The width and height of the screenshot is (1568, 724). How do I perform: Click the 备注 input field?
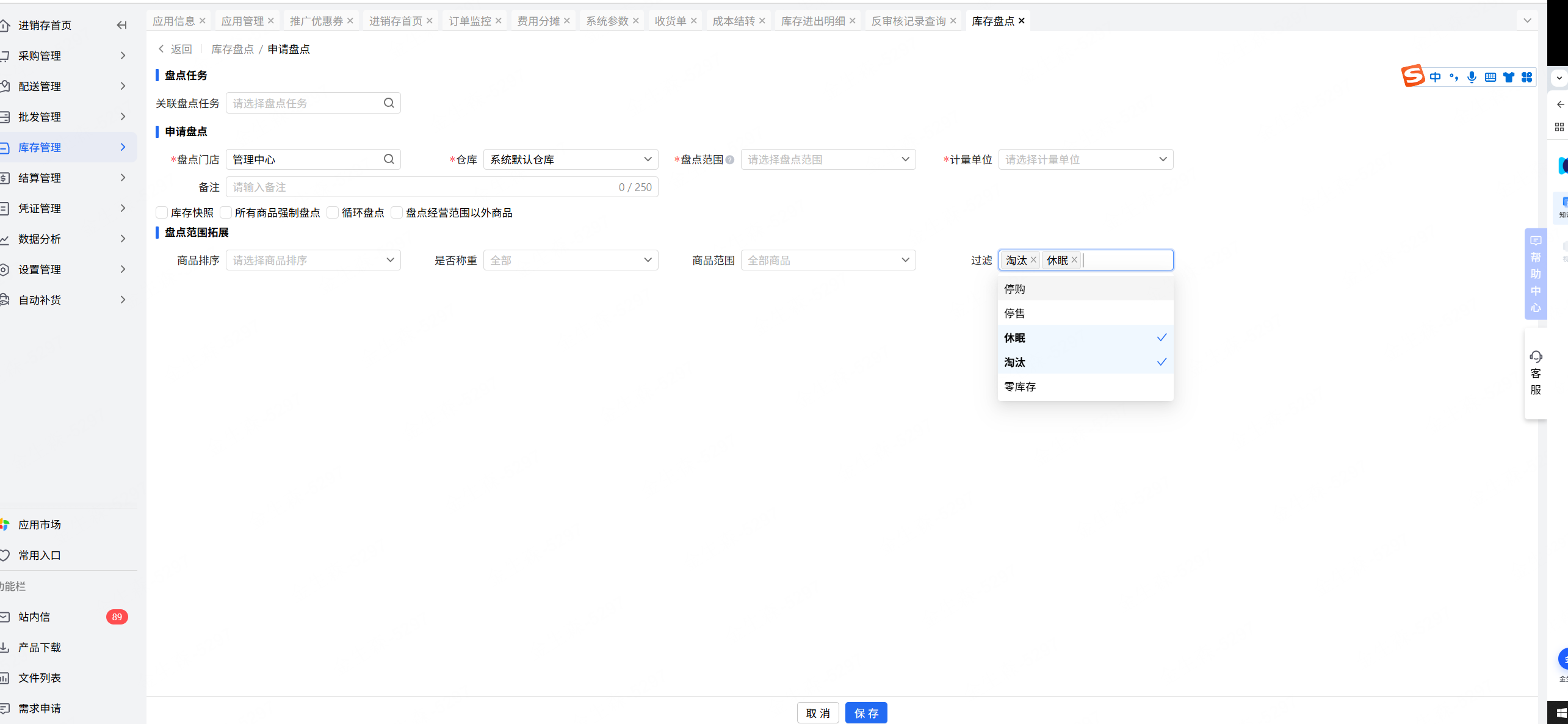(x=421, y=187)
